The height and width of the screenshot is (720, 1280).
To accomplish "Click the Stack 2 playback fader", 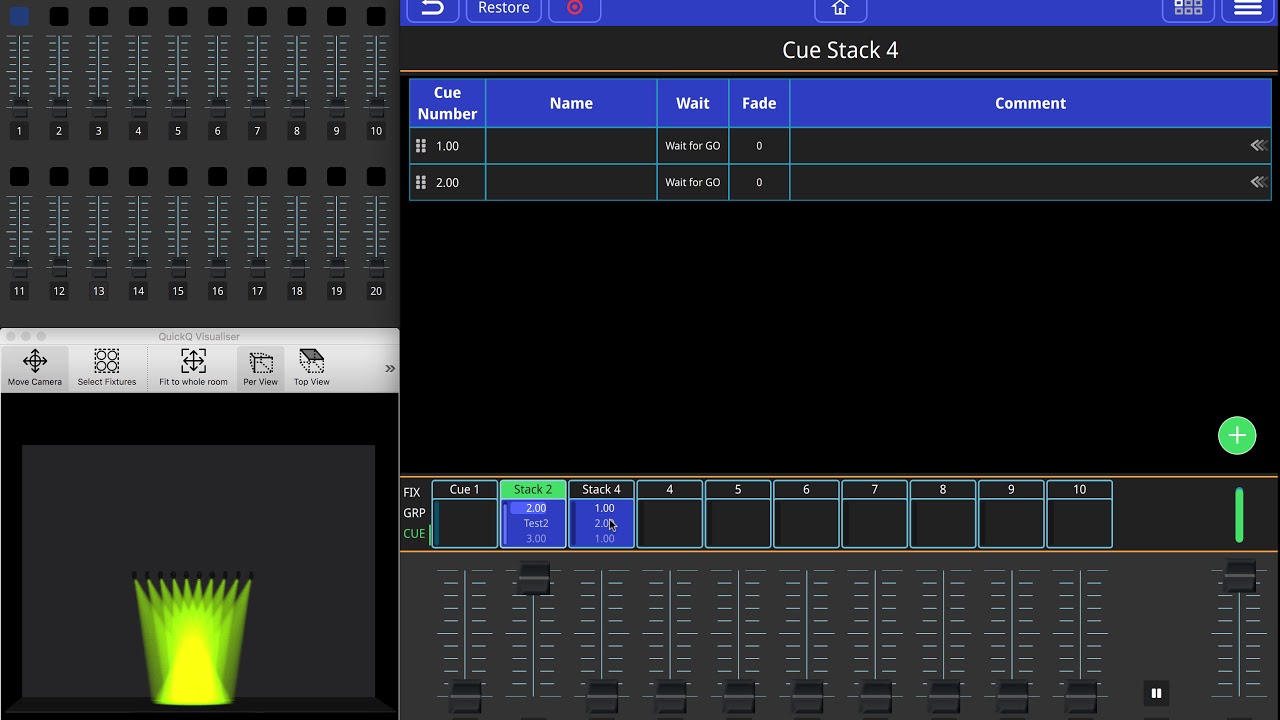I will point(533,577).
